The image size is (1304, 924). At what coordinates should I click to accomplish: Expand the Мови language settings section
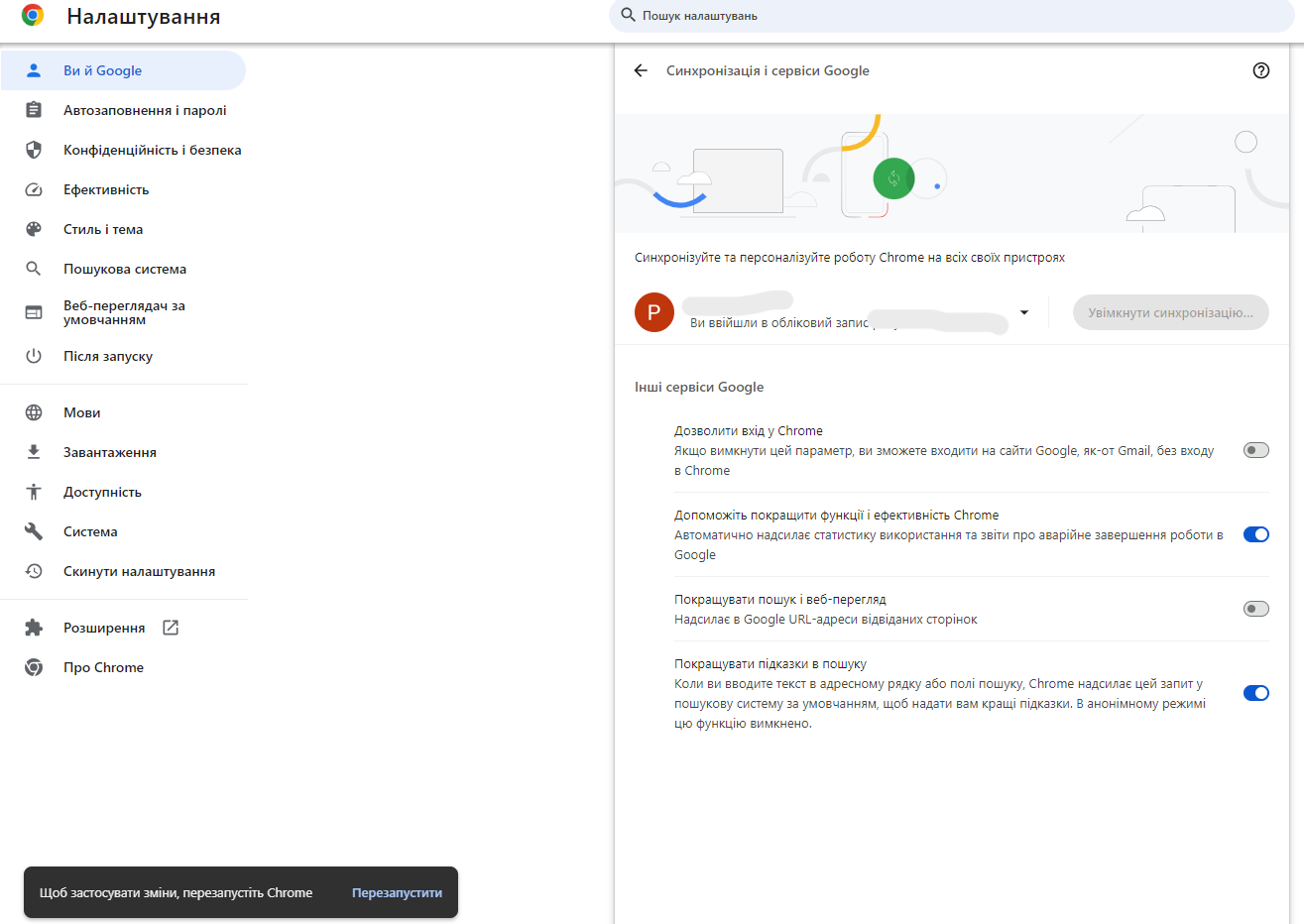click(83, 412)
